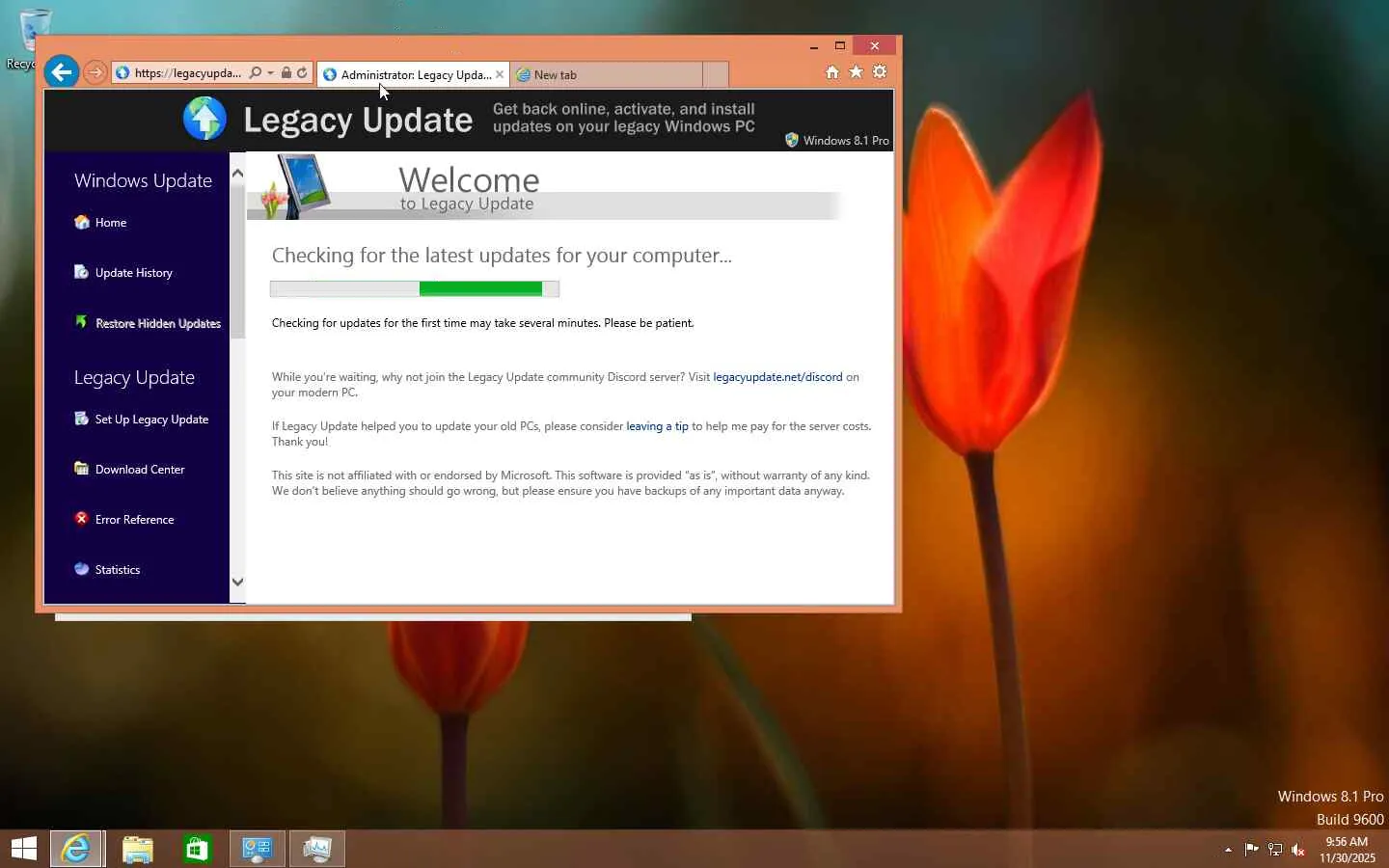1389x868 pixels.
Task: Click the "Legacy Update" sidebar heading
Action: pyautogui.click(x=134, y=377)
